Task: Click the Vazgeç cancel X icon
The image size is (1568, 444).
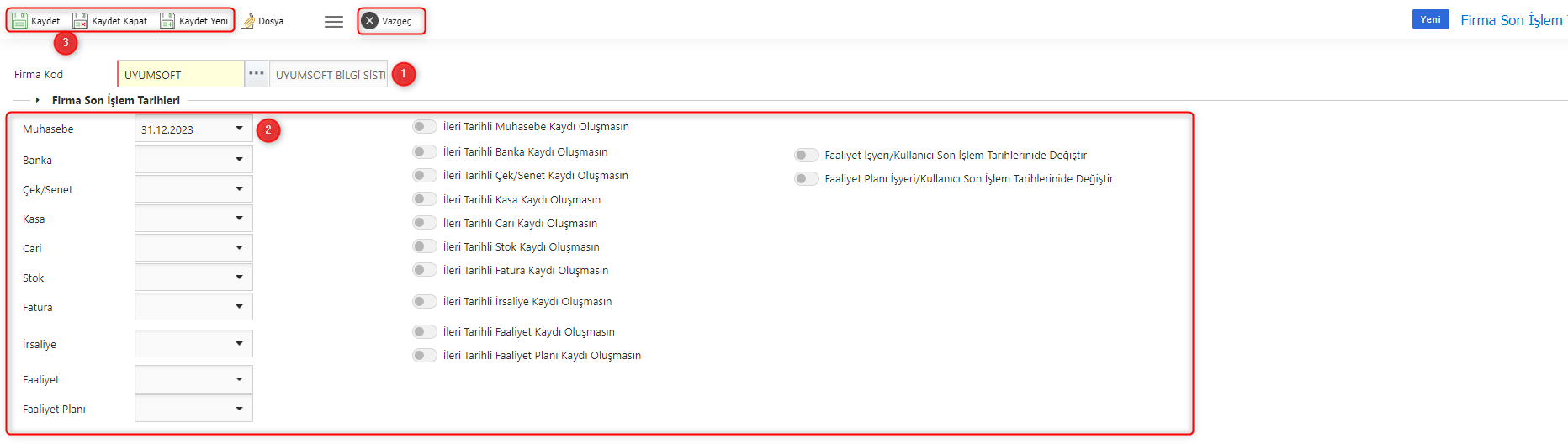Action: click(370, 21)
